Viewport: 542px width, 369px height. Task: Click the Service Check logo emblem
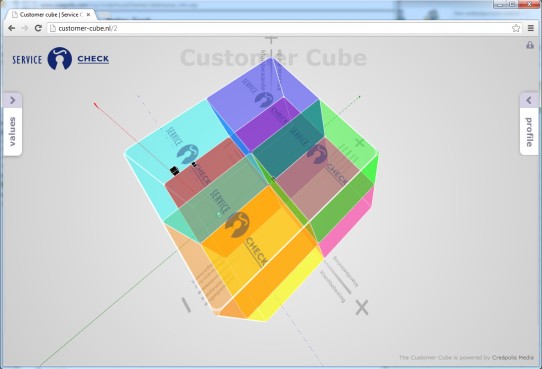tap(59, 59)
